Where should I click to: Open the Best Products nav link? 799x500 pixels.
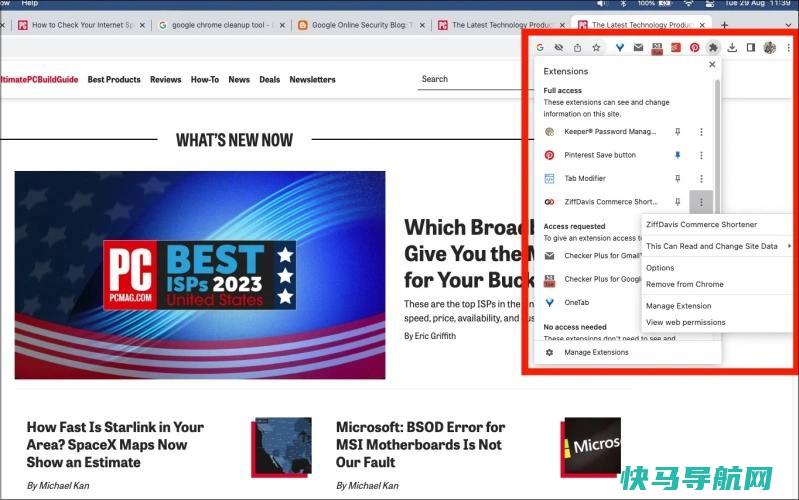[114, 80]
